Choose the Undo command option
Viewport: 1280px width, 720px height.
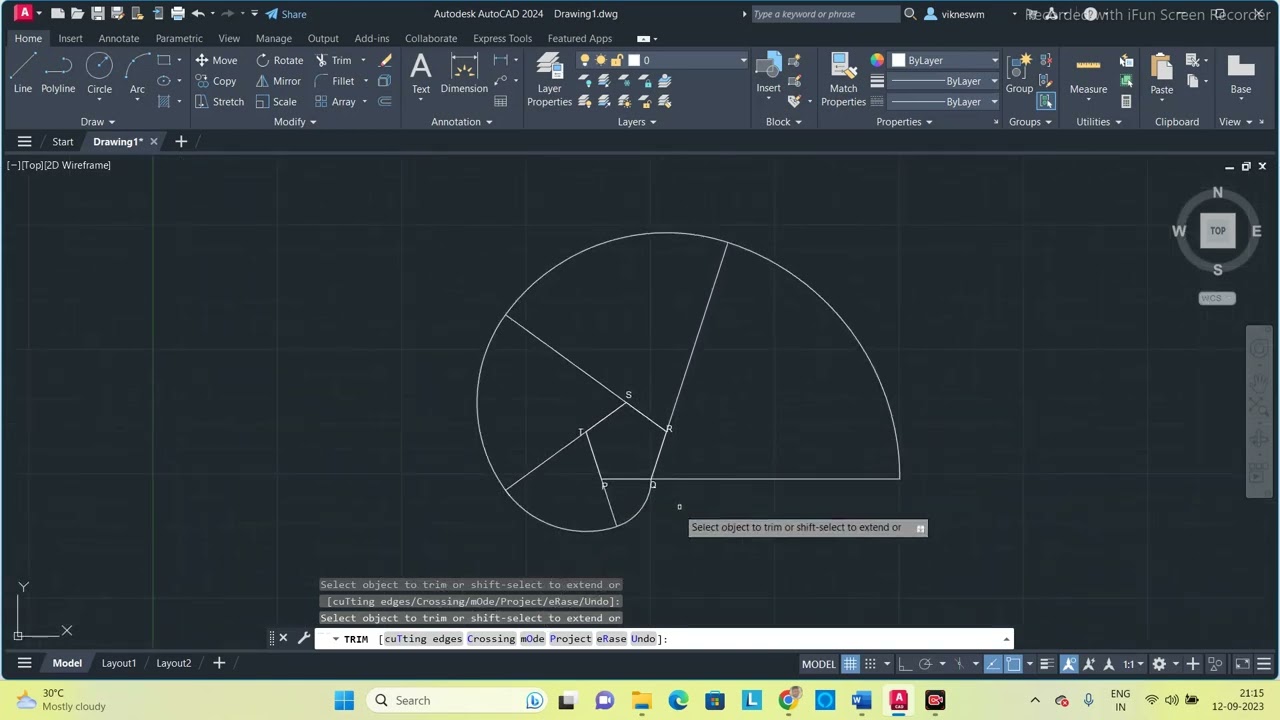pos(643,638)
